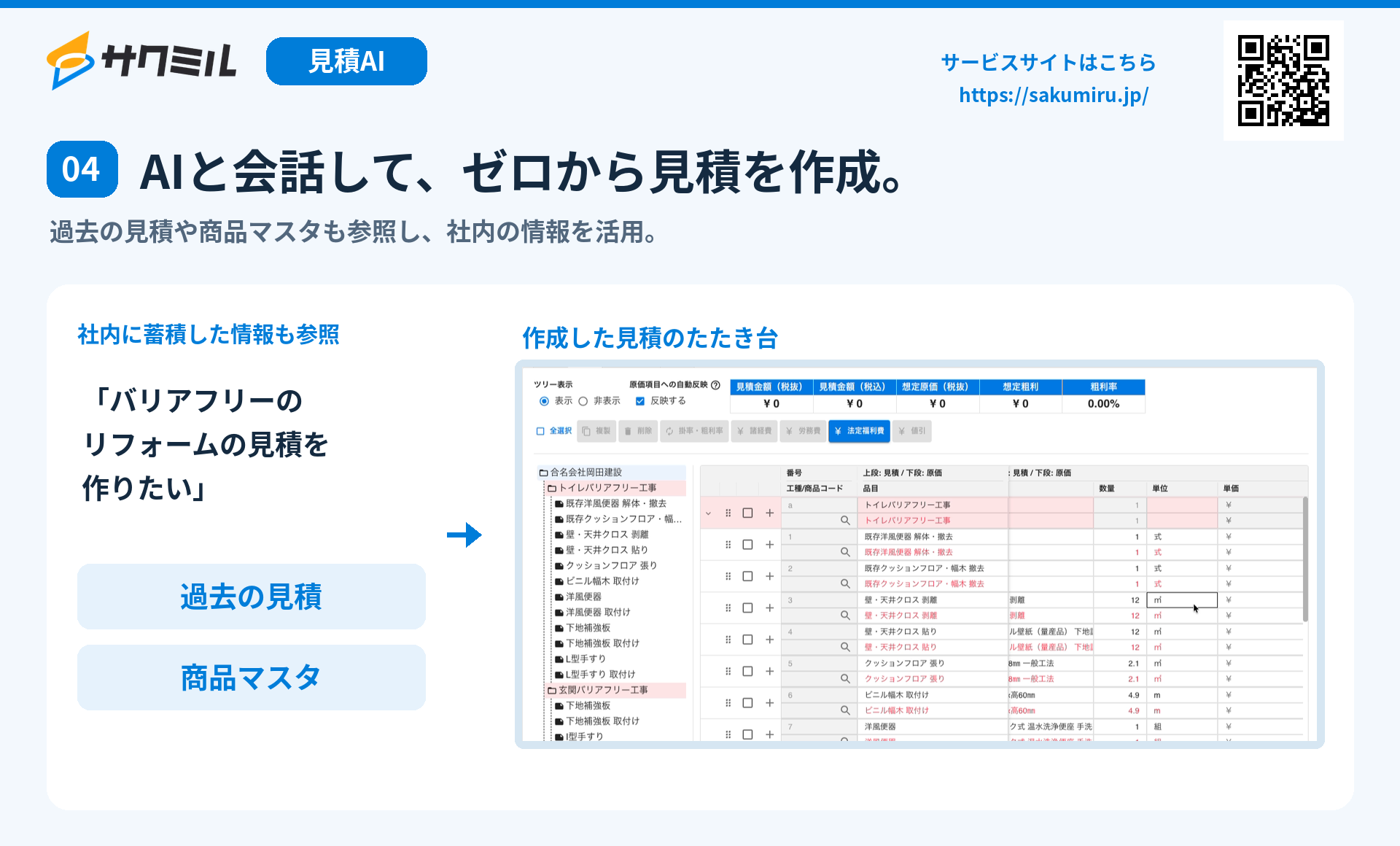Select the 非表示 radio button
1400x846 pixels.
point(583,401)
